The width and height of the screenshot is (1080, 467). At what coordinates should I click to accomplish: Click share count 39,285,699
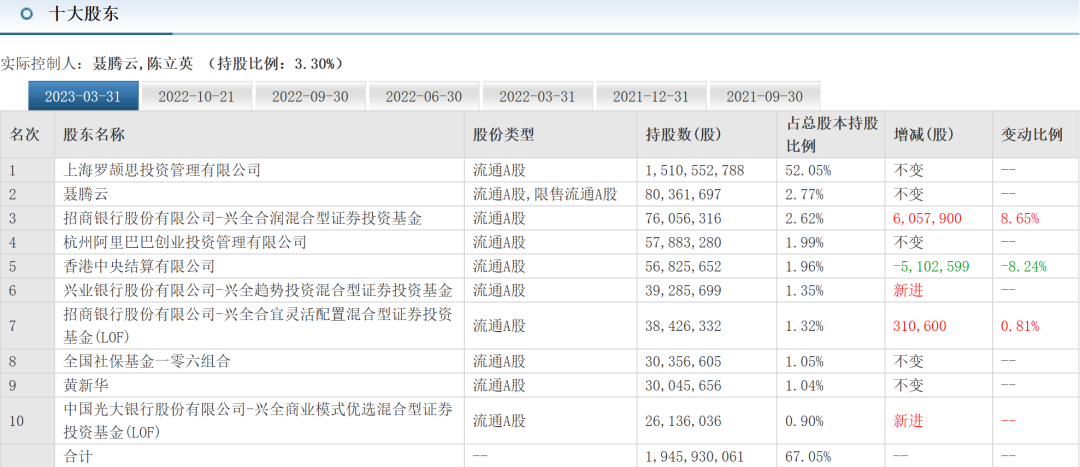(684, 290)
